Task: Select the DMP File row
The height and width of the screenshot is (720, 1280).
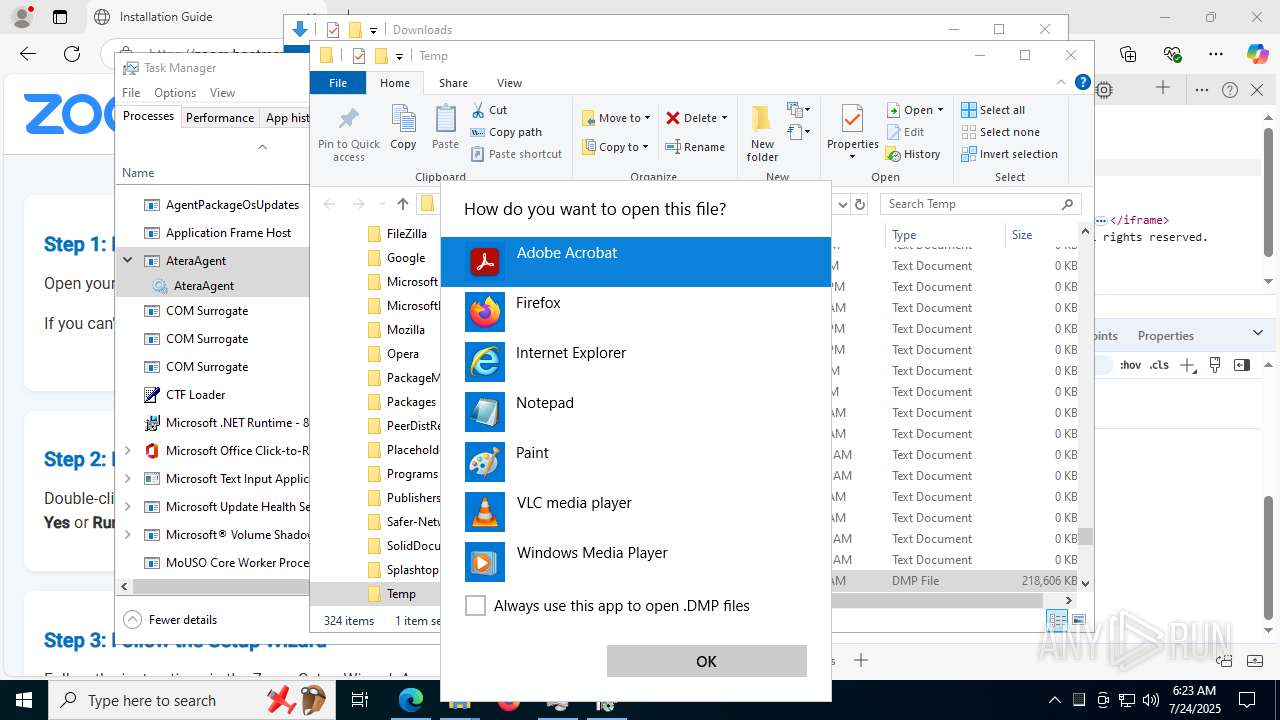Action: pyautogui.click(x=955, y=580)
